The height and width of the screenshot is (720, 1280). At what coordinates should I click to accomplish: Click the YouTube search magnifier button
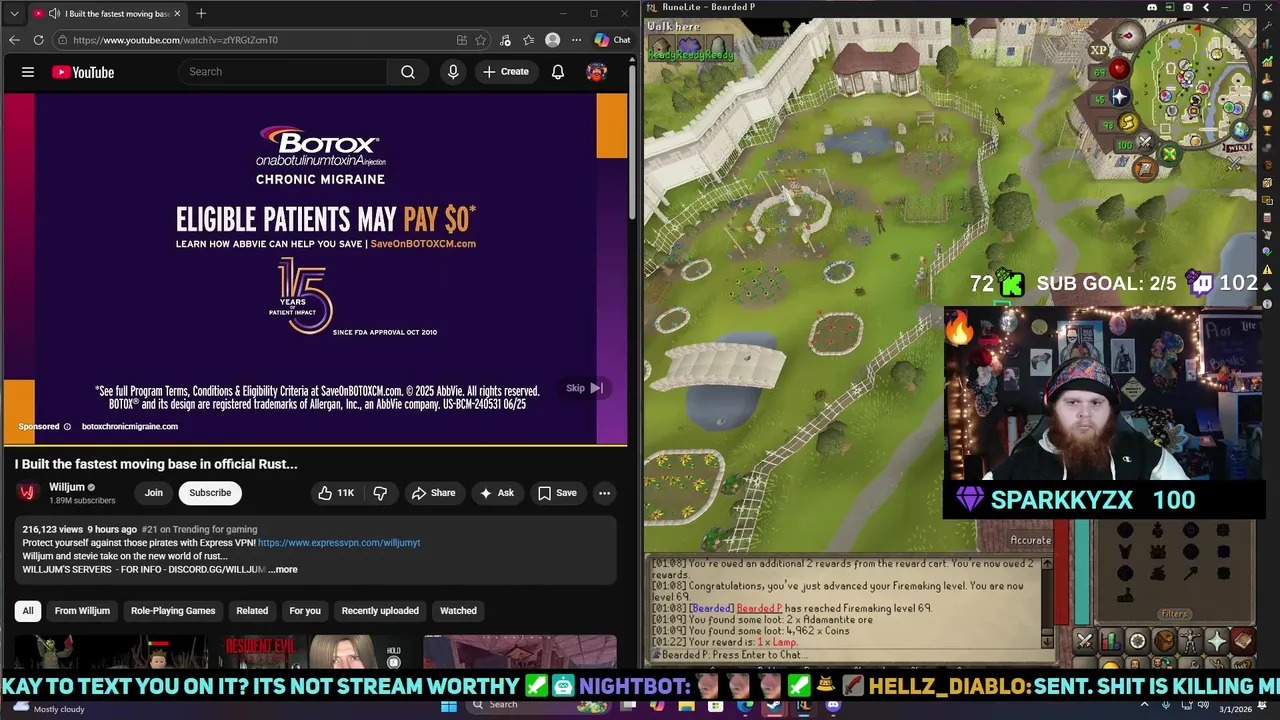click(x=408, y=72)
